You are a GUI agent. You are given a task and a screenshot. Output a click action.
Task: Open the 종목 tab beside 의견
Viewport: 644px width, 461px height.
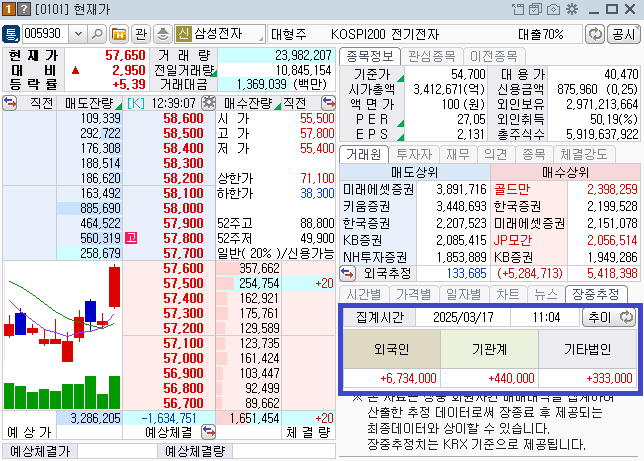click(534, 154)
